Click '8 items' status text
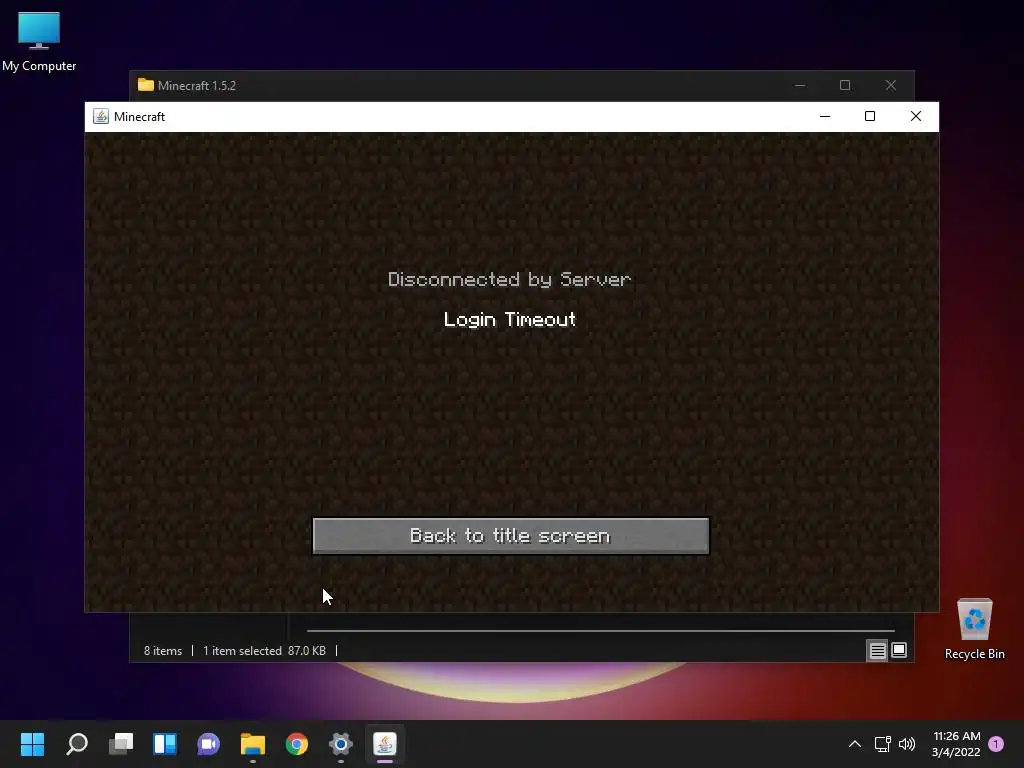Screen dimensions: 1024x768 click(163, 651)
